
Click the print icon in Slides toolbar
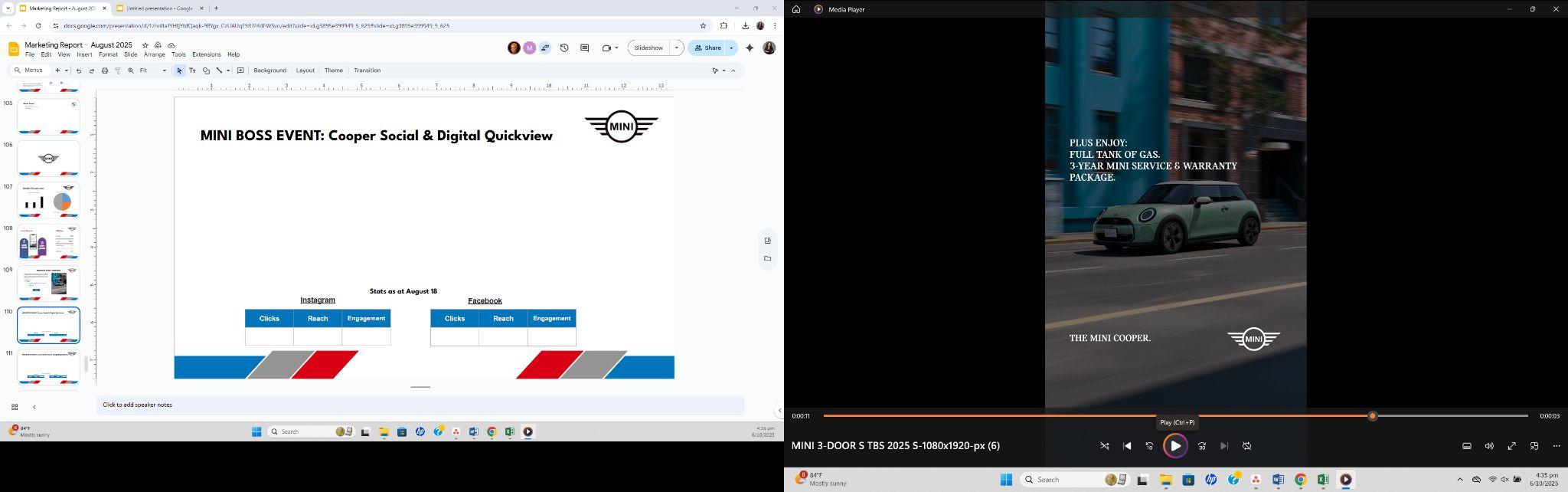point(105,71)
